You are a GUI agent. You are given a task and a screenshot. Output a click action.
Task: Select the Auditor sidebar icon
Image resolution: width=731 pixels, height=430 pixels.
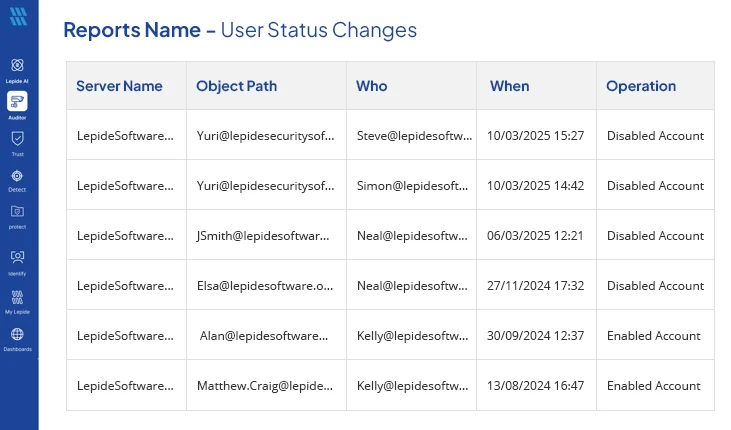(17, 101)
